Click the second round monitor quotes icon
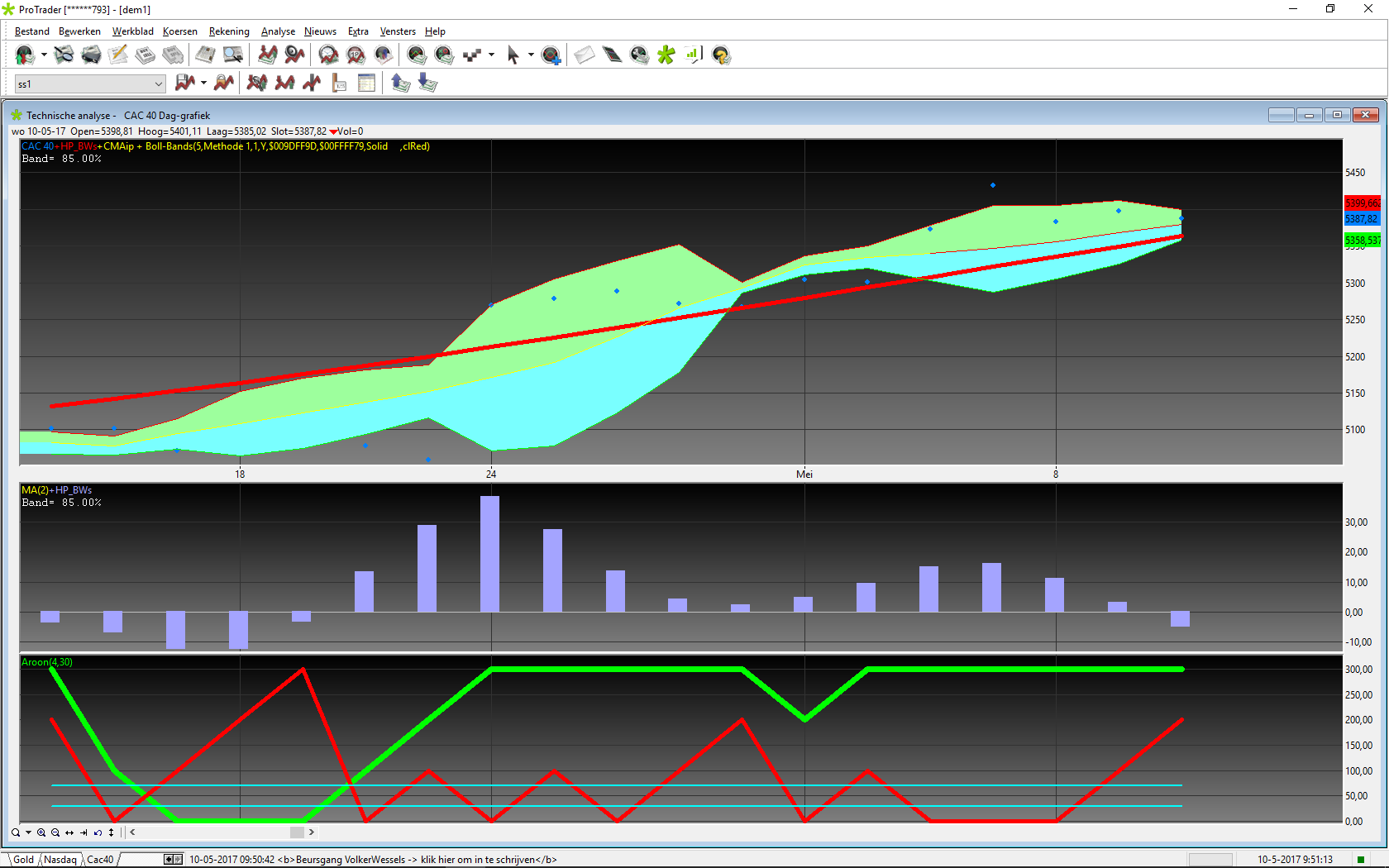Viewport: 1389px width, 868px height. (444, 55)
